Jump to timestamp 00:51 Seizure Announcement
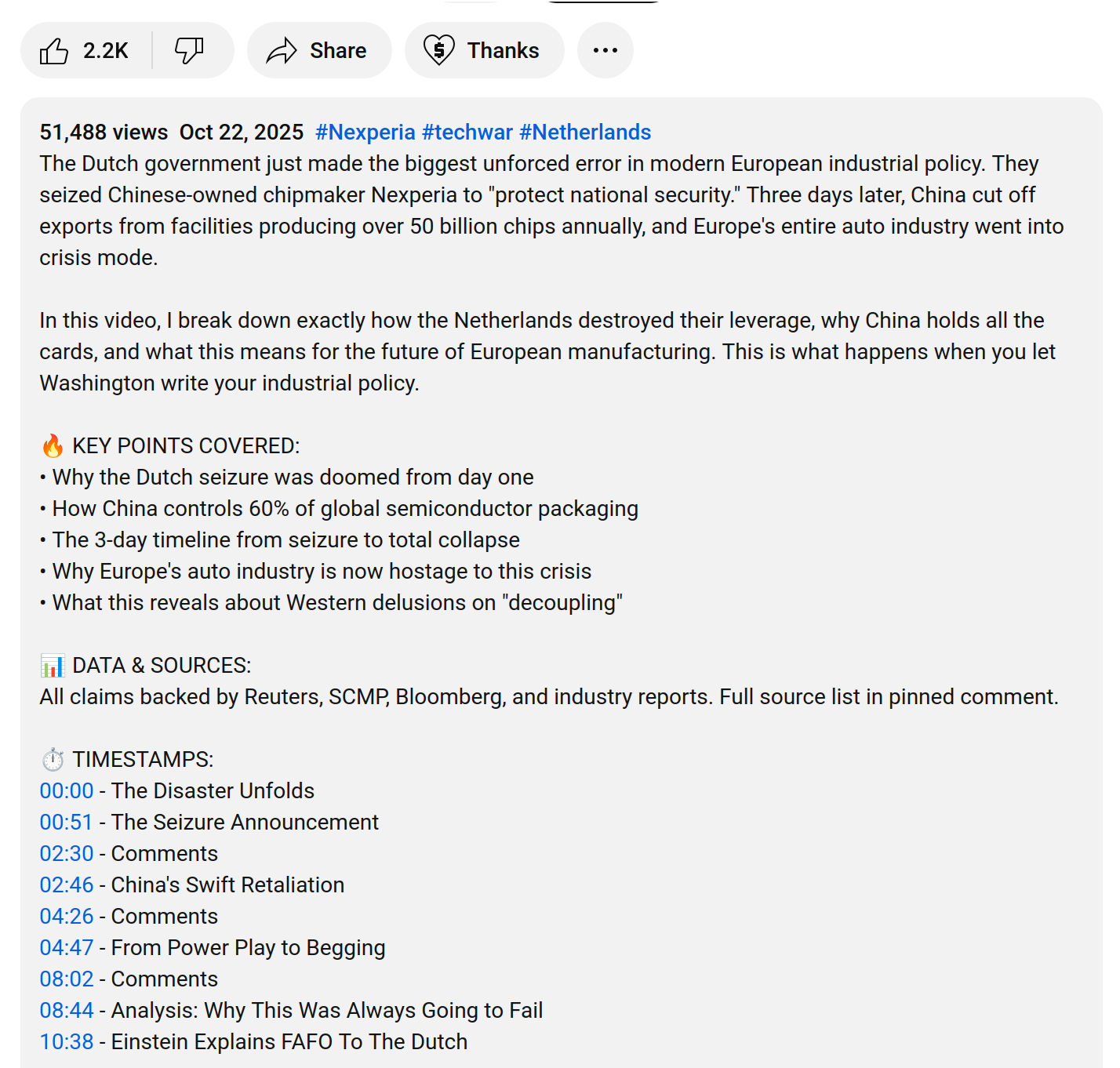The width and height of the screenshot is (1120, 1068). click(x=67, y=822)
